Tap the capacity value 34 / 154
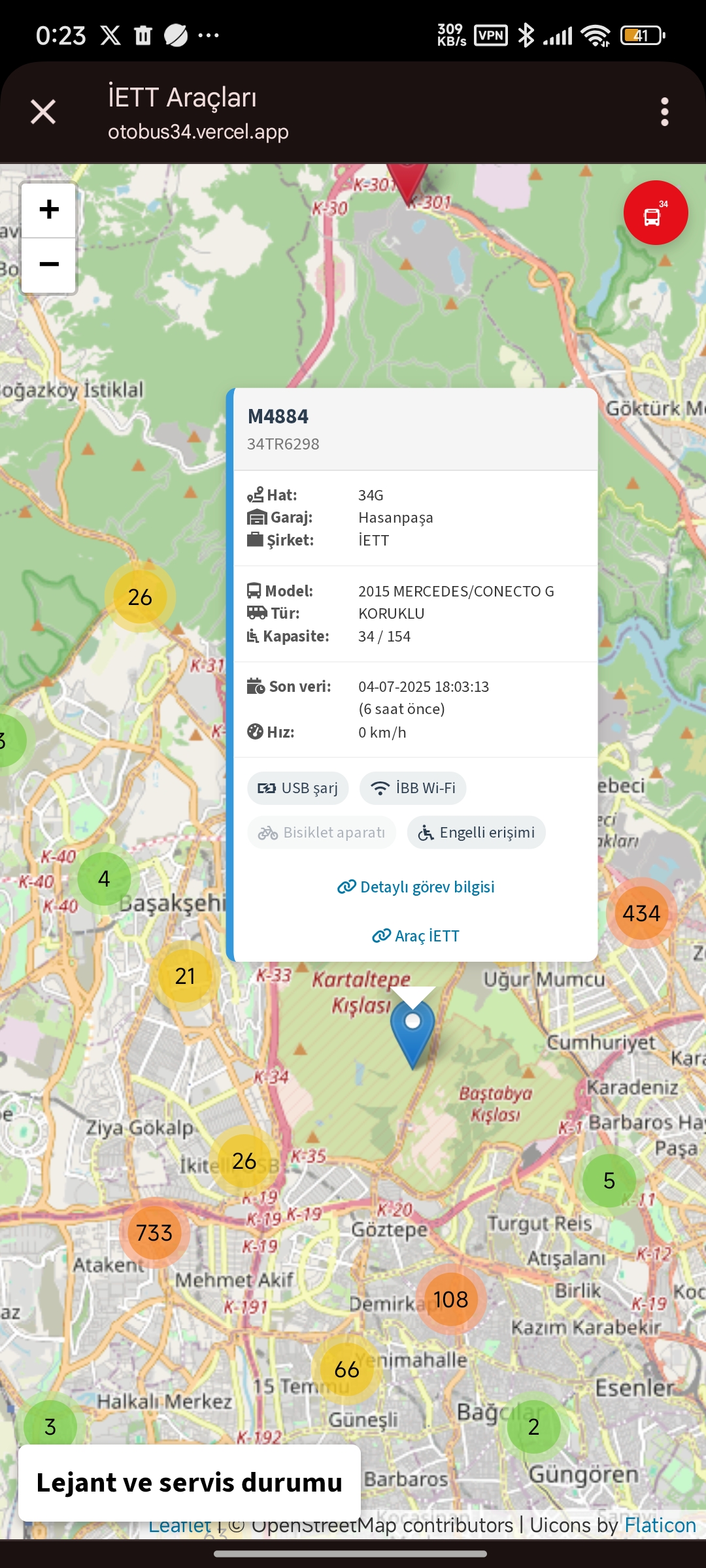 tap(384, 636)
